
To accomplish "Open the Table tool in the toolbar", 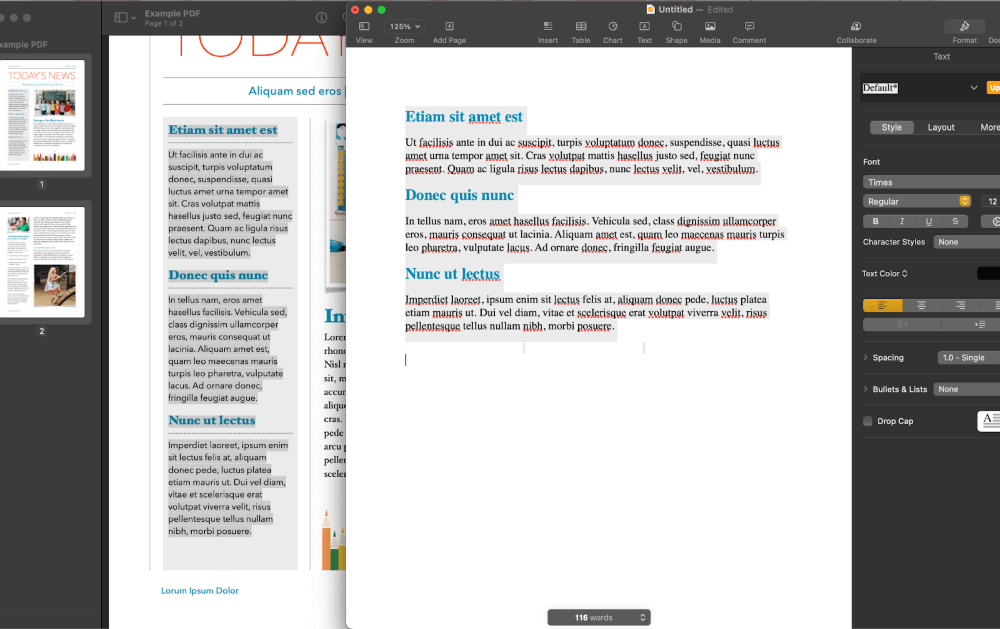I will click(x=581, y=26).
